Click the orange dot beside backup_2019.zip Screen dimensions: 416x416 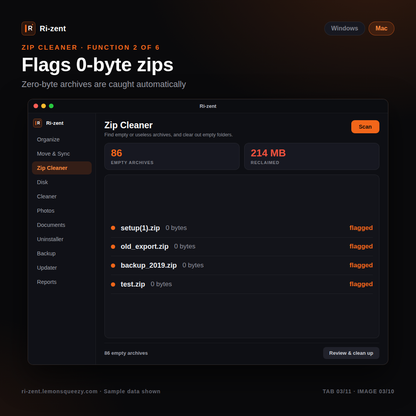click(x=113, y=266)
